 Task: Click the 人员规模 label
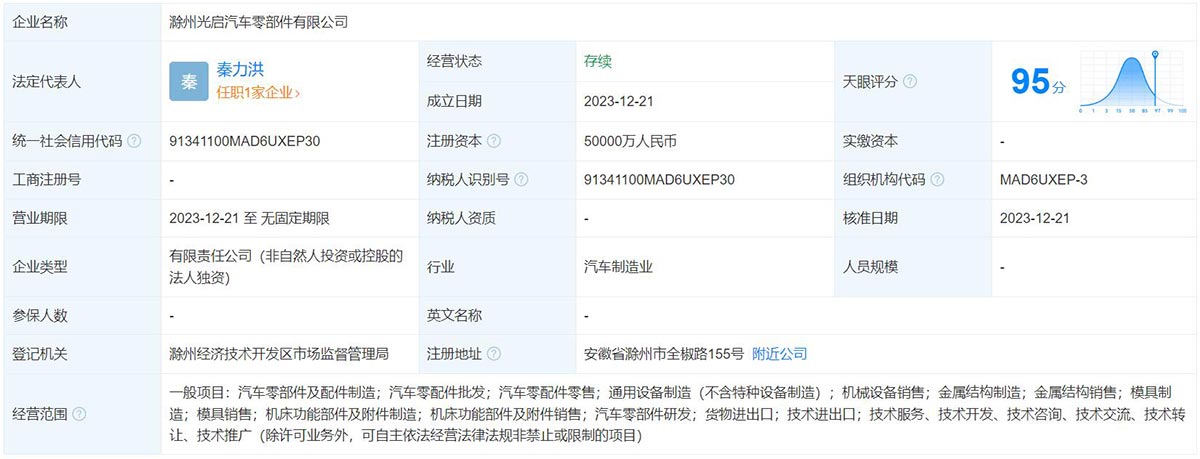pos(870,267)
